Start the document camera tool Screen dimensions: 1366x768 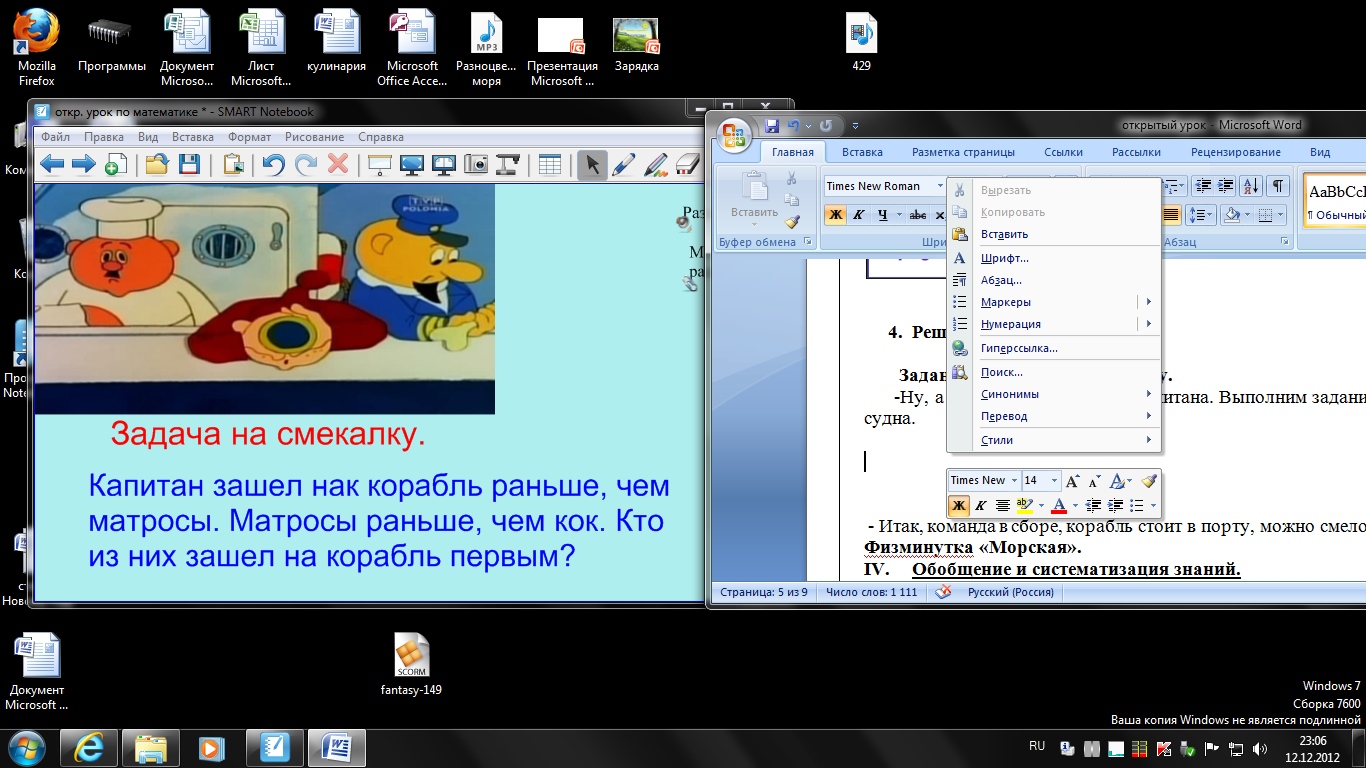508,164
